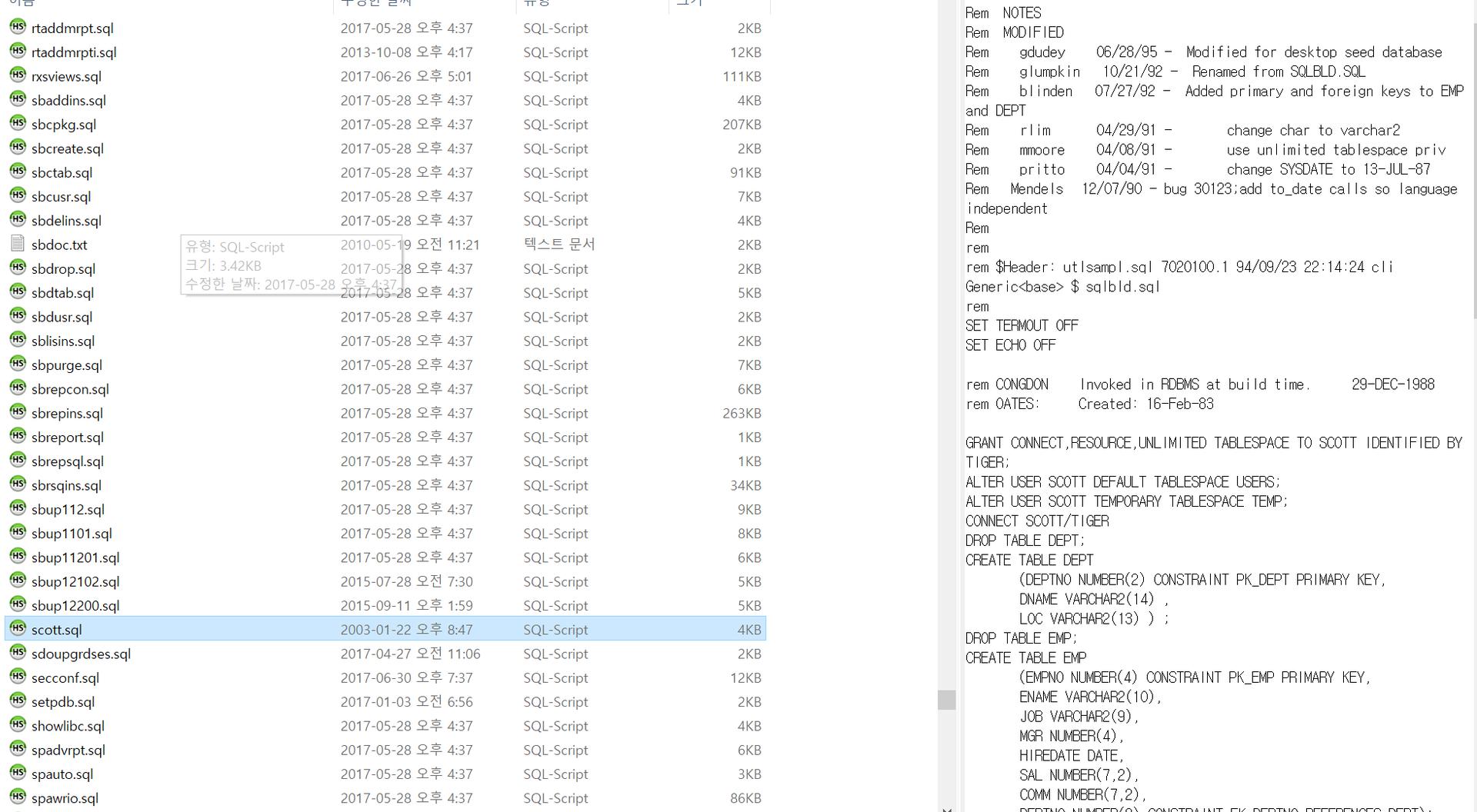Click the rtaddmrpt.sql script icon
Image resolution: width=1477 pixels, height=812 pixels.
18,27
